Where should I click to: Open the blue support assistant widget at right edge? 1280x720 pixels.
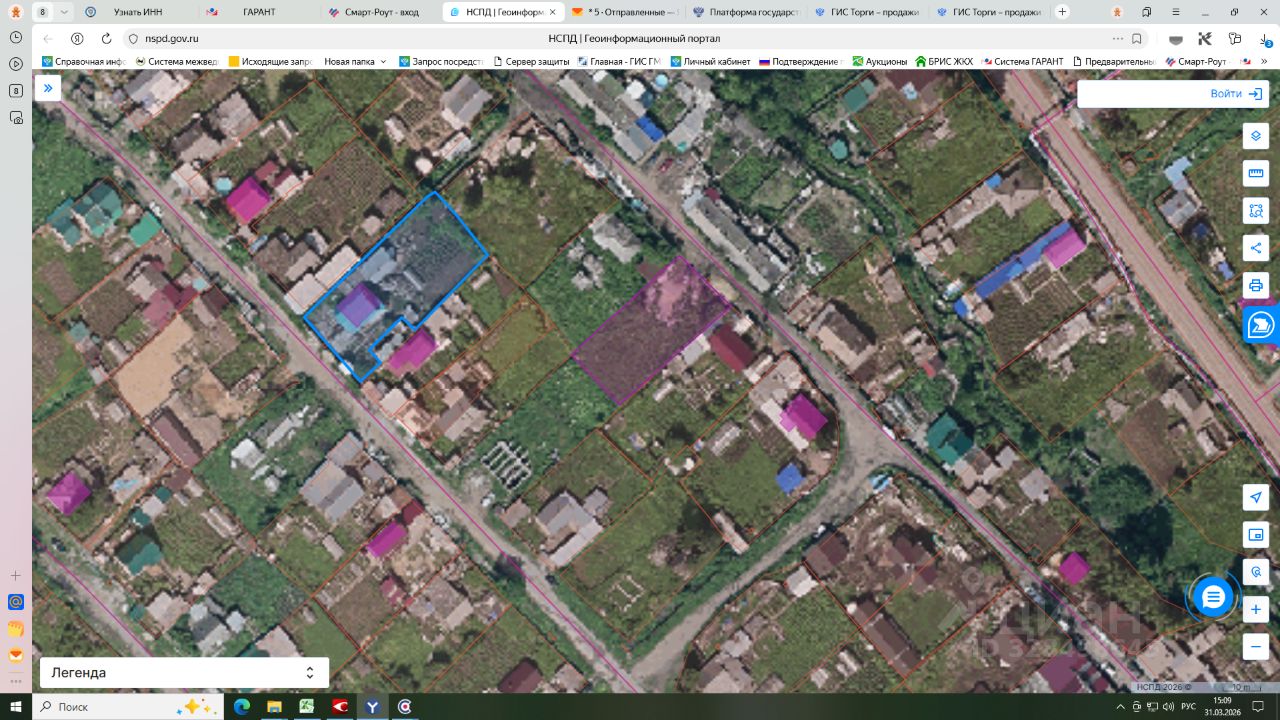[x=1262, y=325]
